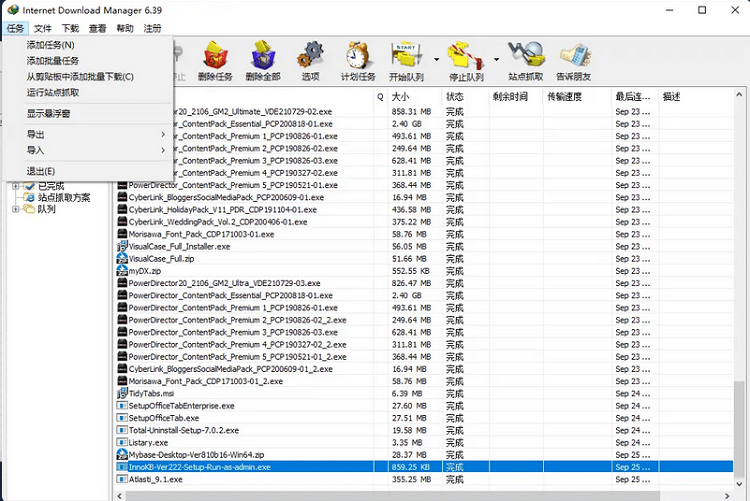Sort by 描述 column header
The width and height of the screenshot is (750, 501).
[x=695, y=97]
